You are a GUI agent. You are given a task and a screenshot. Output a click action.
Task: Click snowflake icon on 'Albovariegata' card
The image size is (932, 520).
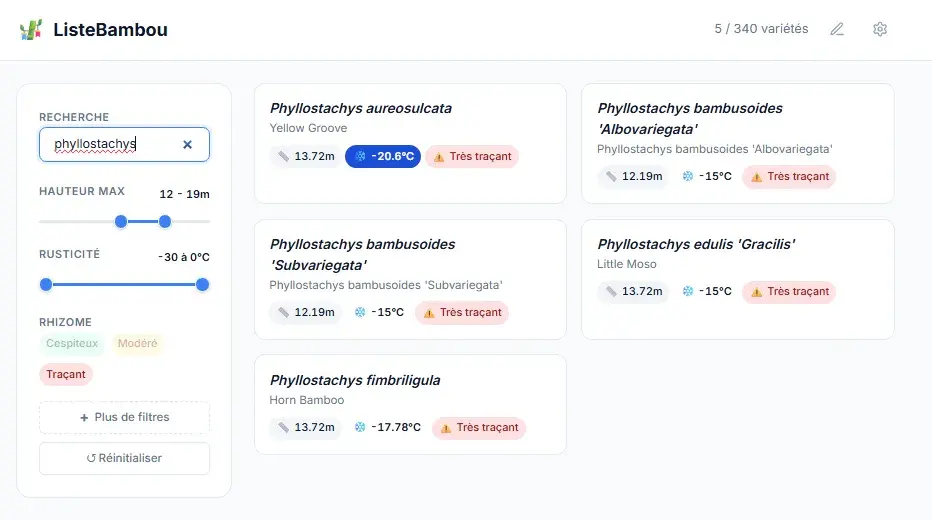click(688, 176)
